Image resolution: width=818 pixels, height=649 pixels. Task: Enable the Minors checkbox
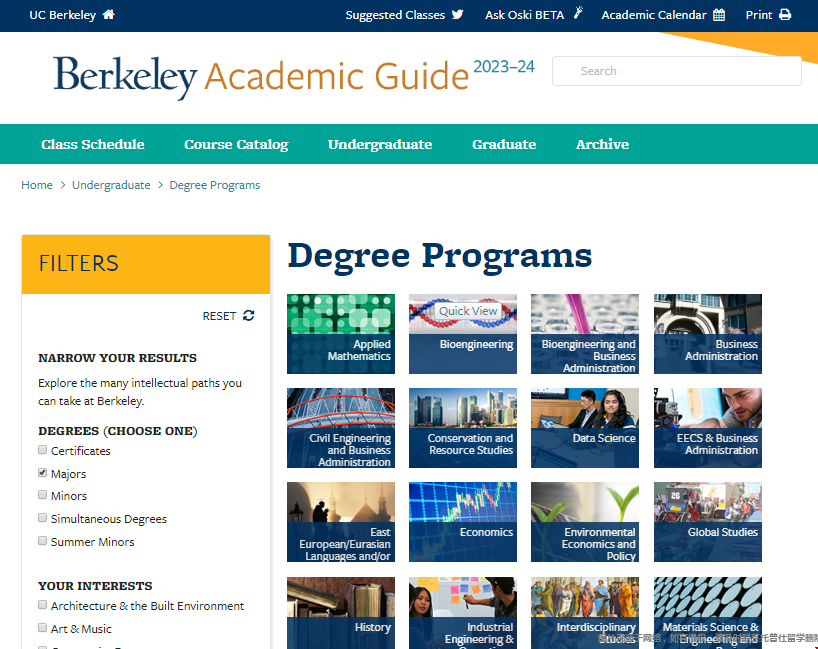(43, 495)
